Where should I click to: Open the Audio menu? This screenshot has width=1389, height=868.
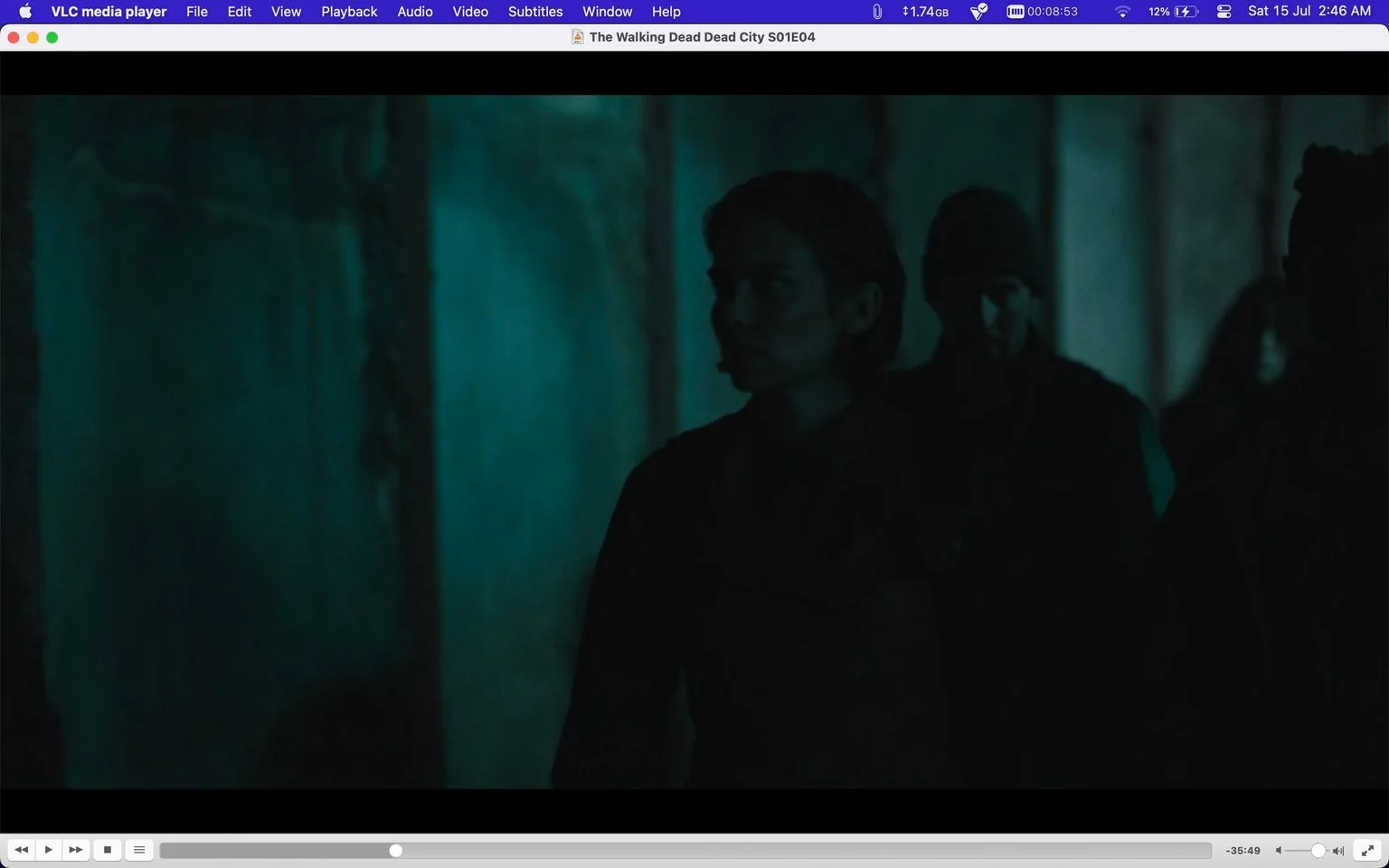[x=415, y=12]
